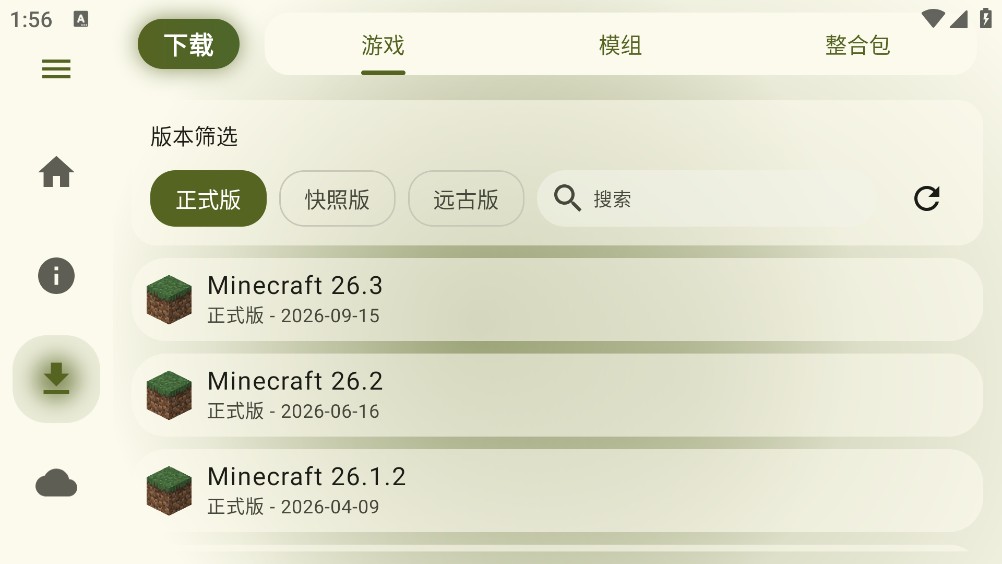The image size is (1002, 564).
Task: Go to the Home page icon
Action: 56,172
